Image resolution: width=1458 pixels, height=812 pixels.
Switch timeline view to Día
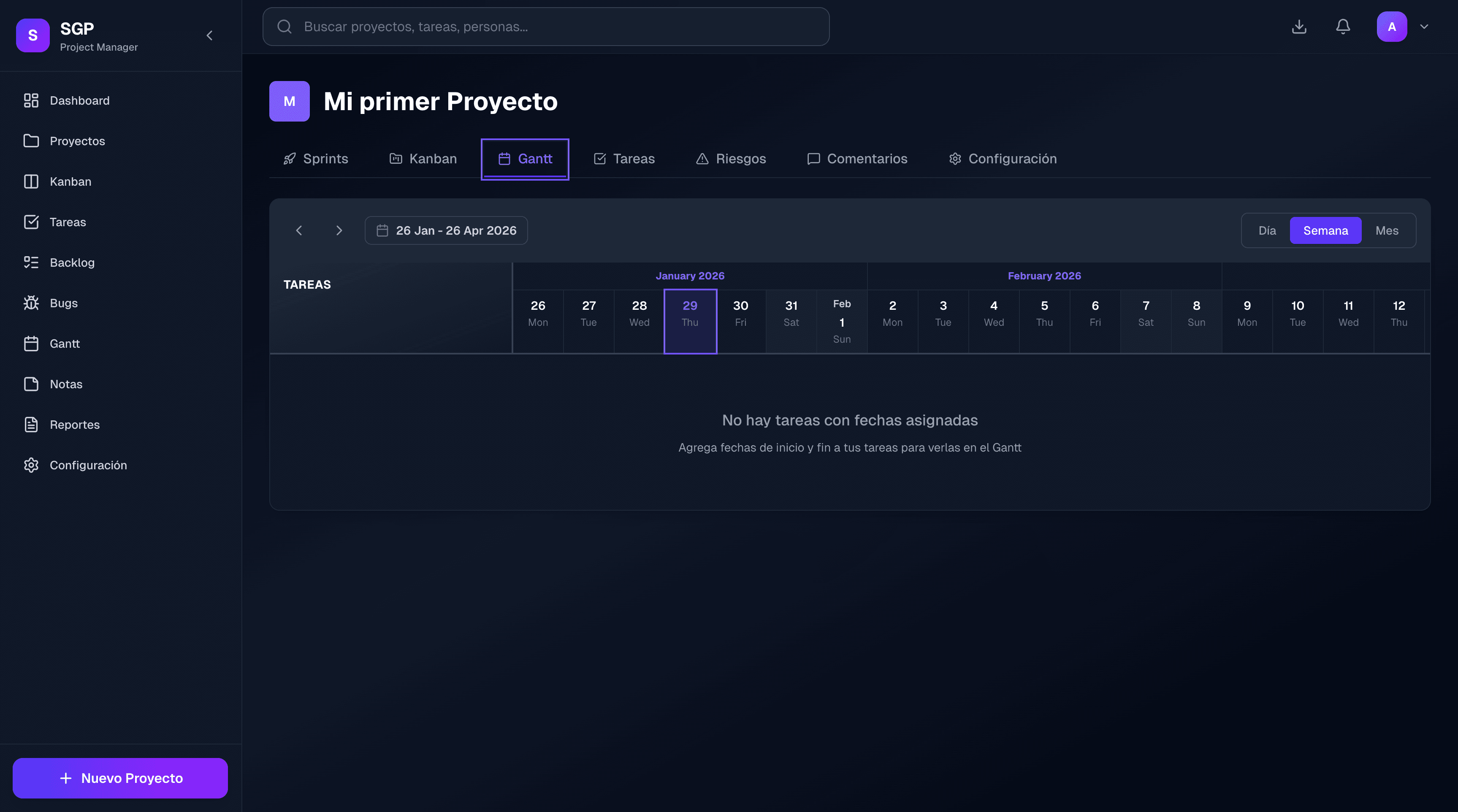[x=1267, y=230]
